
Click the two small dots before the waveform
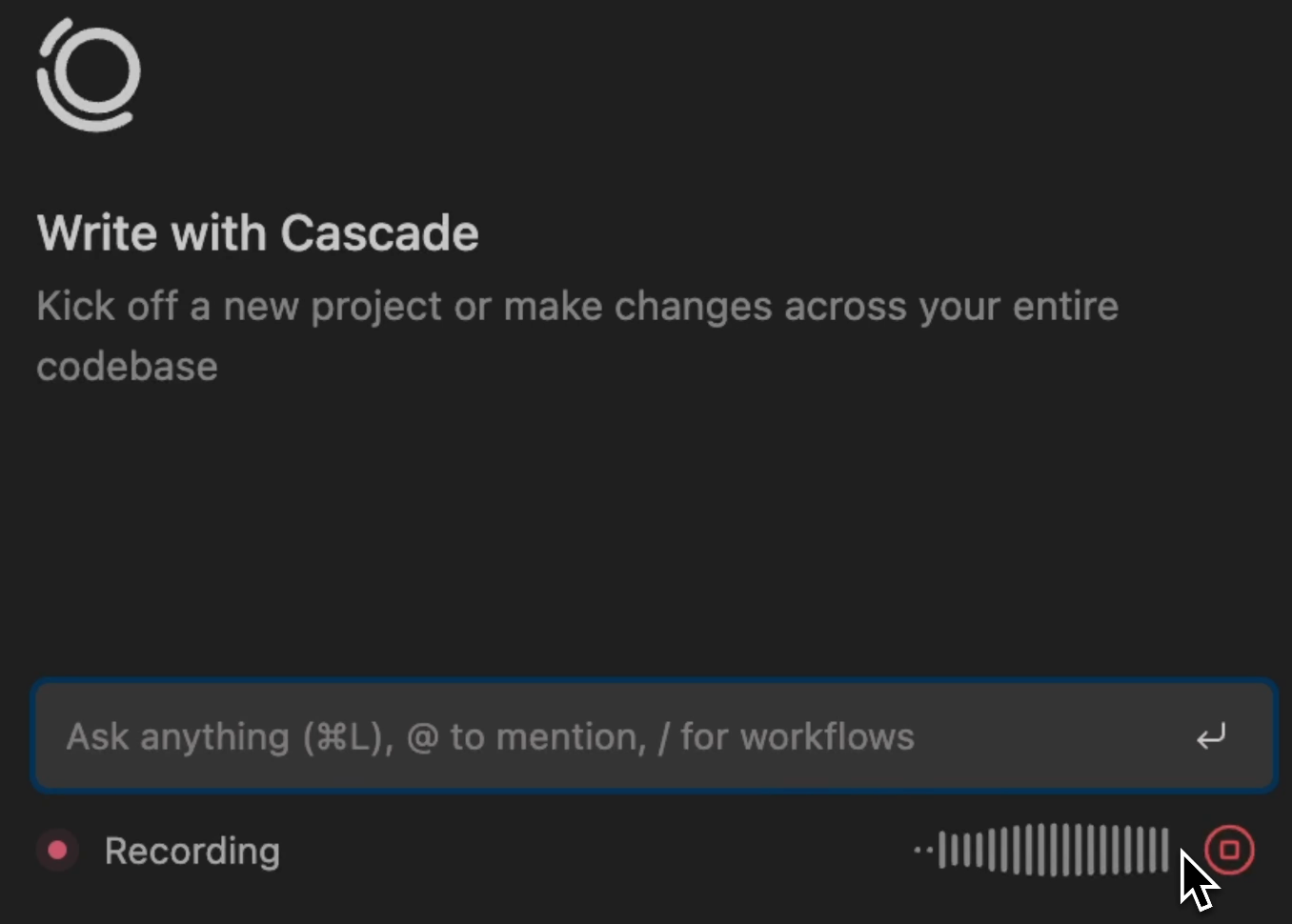coord(922,850)
